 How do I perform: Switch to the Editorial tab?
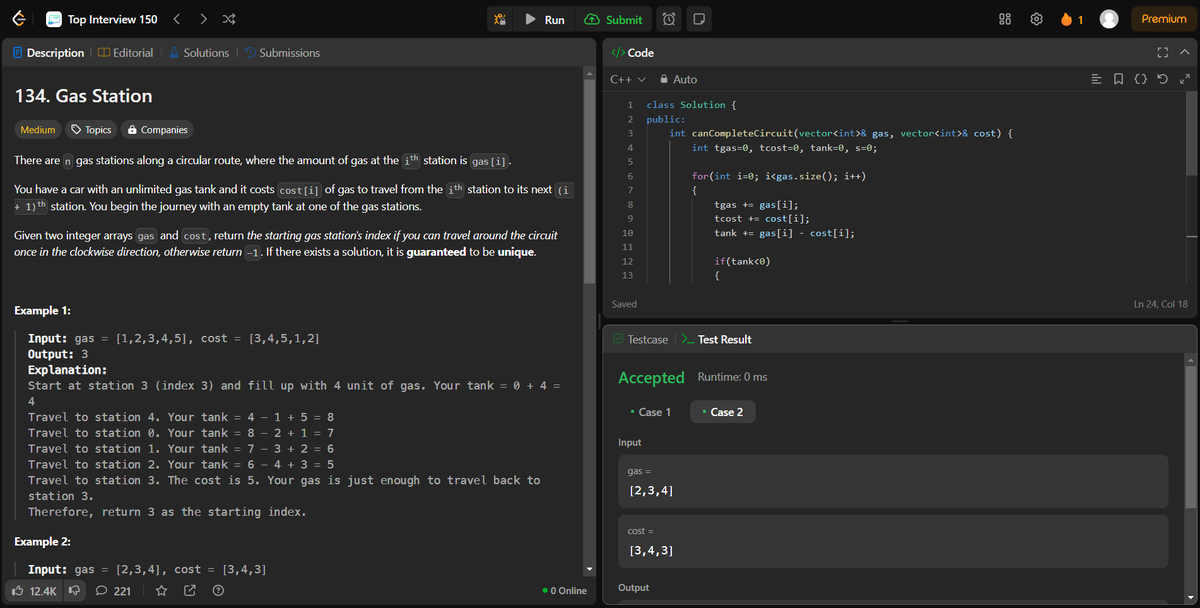point(125,53)
